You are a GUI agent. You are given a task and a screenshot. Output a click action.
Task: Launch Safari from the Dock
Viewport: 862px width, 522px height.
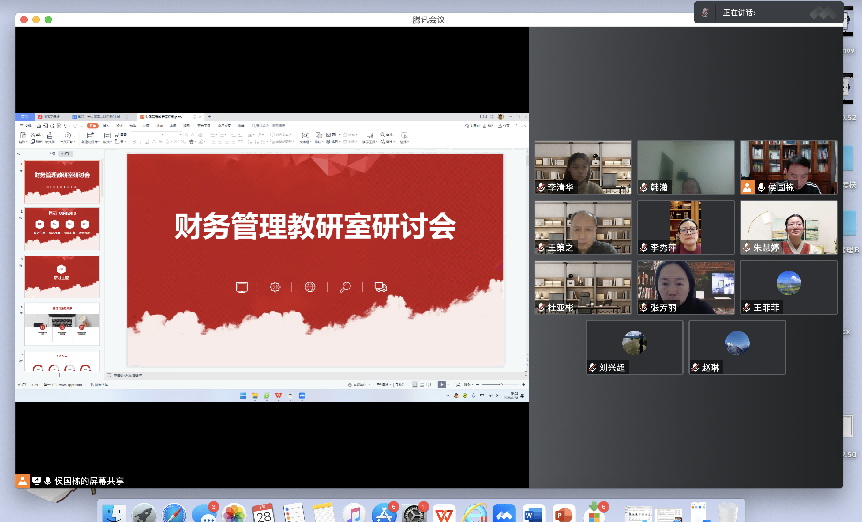174,513
